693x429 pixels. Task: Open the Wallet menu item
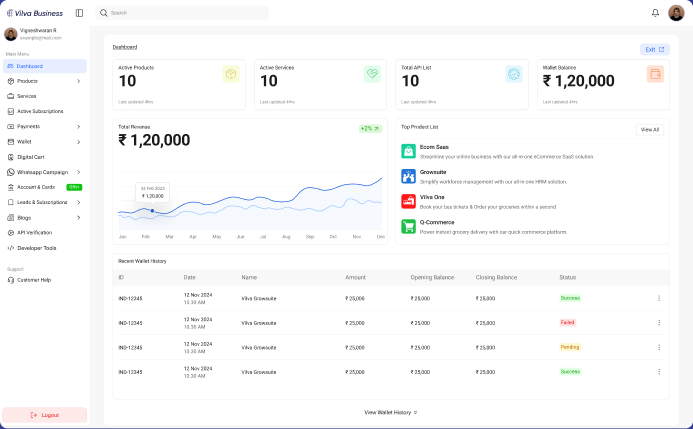click(24, 142)
